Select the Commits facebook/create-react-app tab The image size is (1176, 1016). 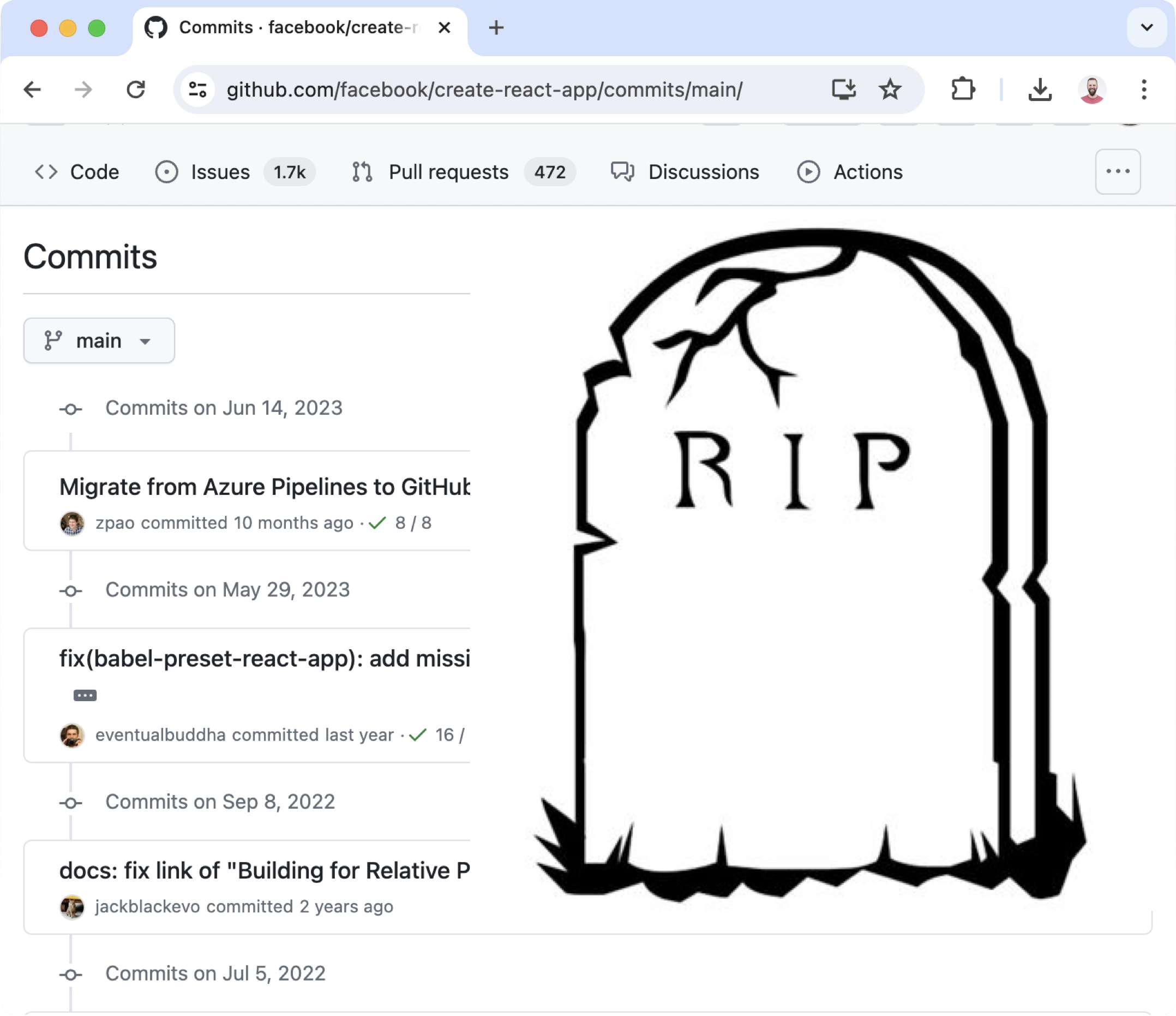click(x=299, y=31)
